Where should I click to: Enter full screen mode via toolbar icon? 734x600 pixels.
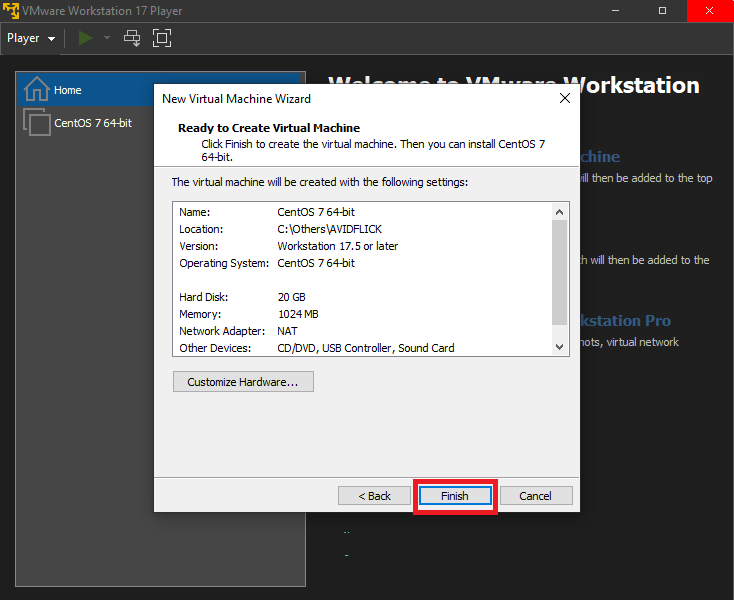pos(162,38)
